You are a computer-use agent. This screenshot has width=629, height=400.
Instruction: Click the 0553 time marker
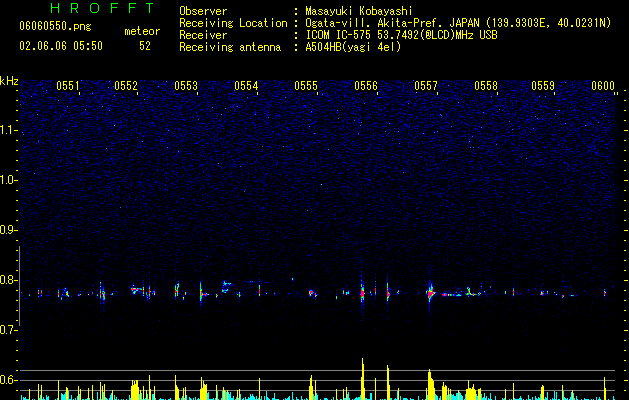[x=186, y=86]
